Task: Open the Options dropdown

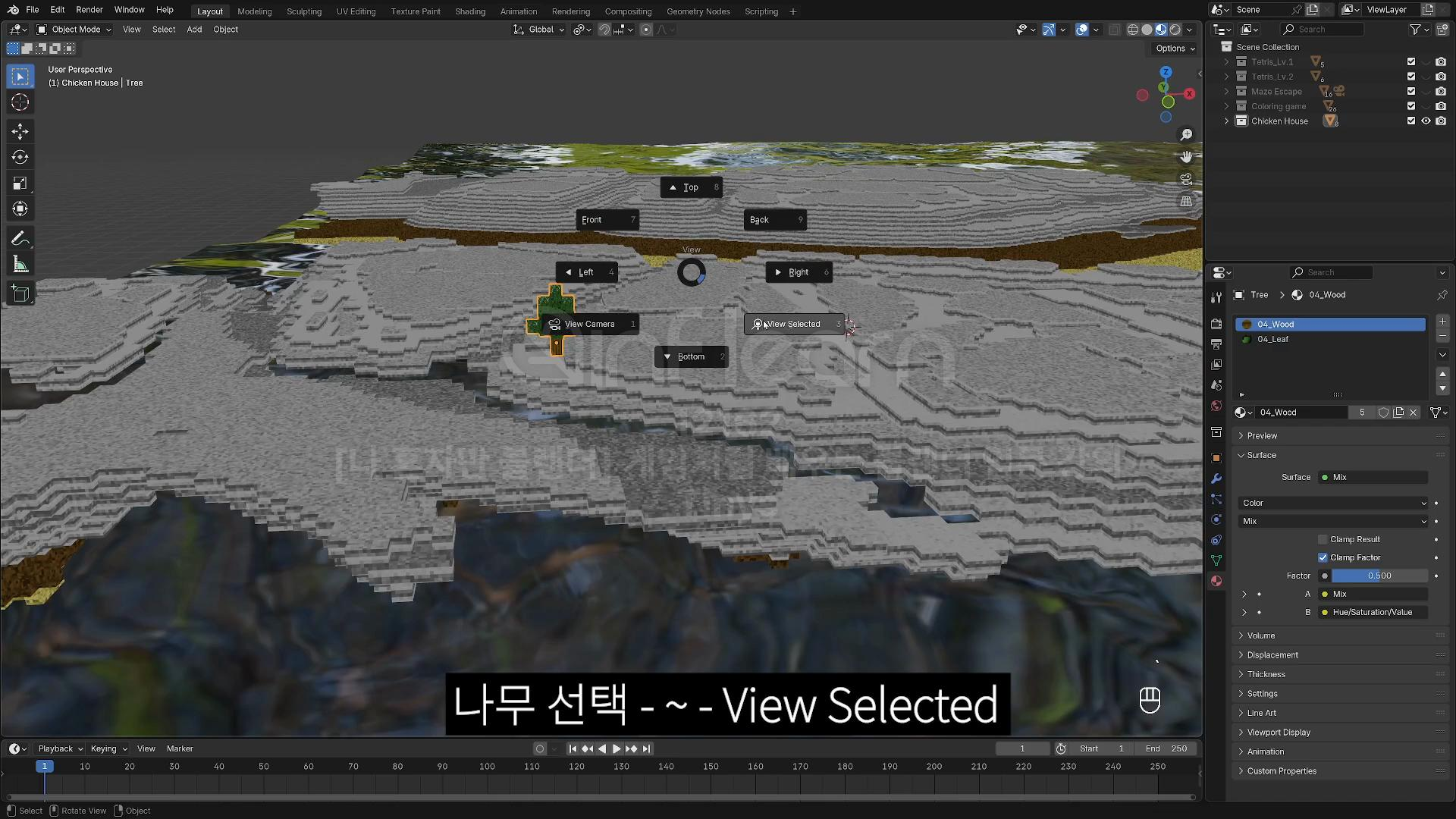Action: tap(1175, 49)
